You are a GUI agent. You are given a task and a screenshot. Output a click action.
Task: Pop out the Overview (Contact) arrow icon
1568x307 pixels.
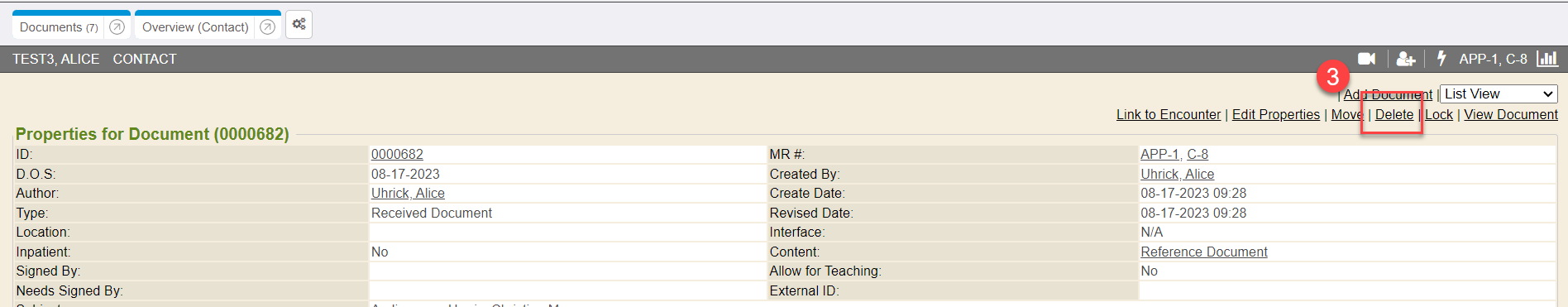(x=267, y=27)
